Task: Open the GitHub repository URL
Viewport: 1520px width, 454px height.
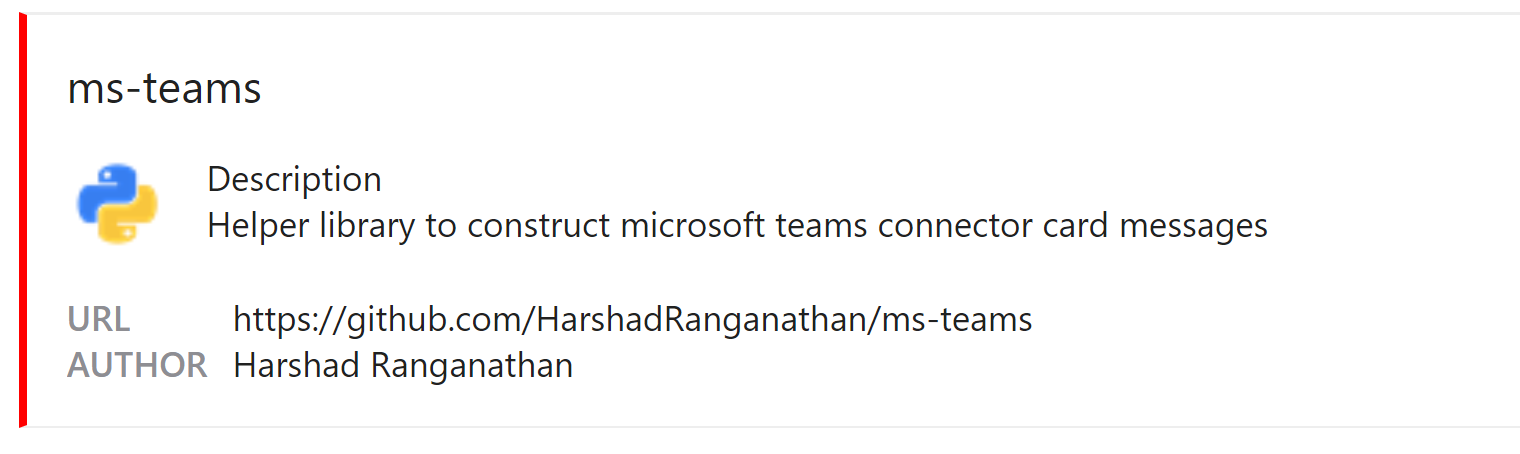Action: (632, 320)
